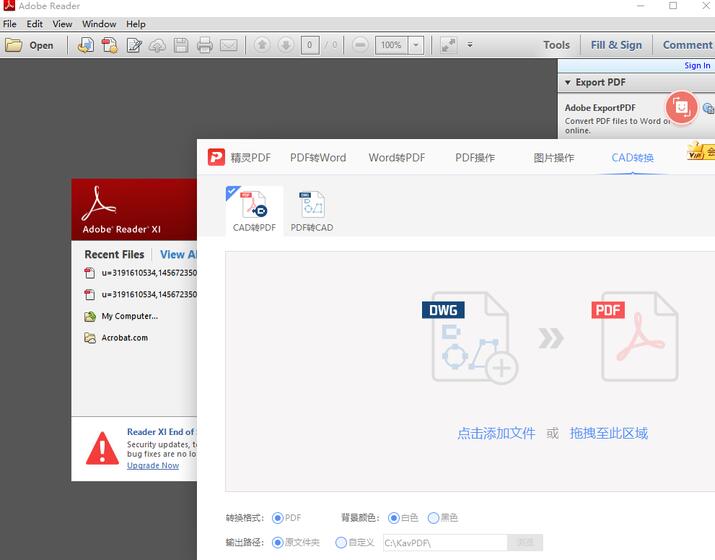Go to the previous page with up arrow
The width and height of the screenshot is (715, 560).
pos(262,45)
